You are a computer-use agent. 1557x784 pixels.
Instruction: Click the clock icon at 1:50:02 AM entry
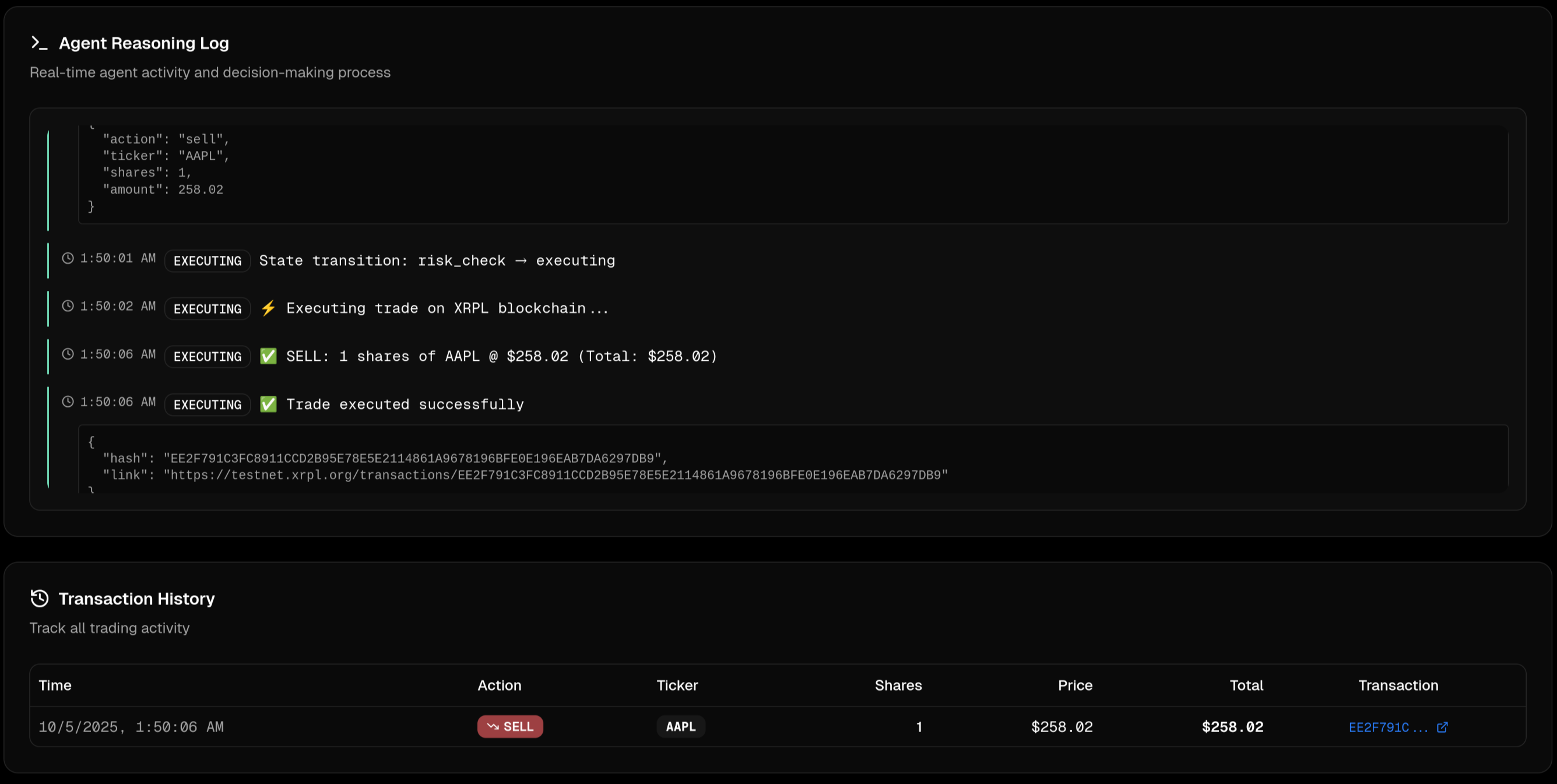click(68, 307)
